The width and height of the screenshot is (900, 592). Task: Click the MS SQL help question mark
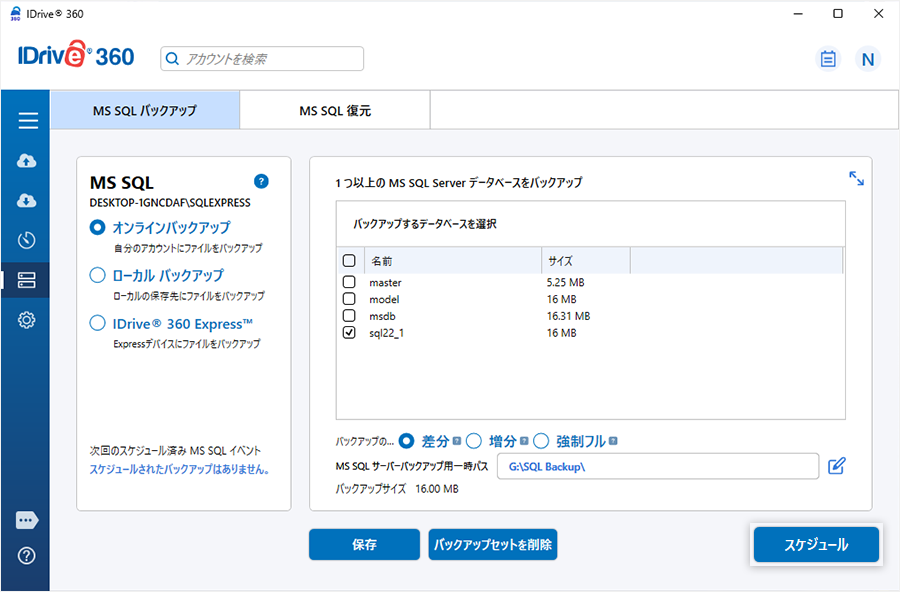tap(261, 181)
